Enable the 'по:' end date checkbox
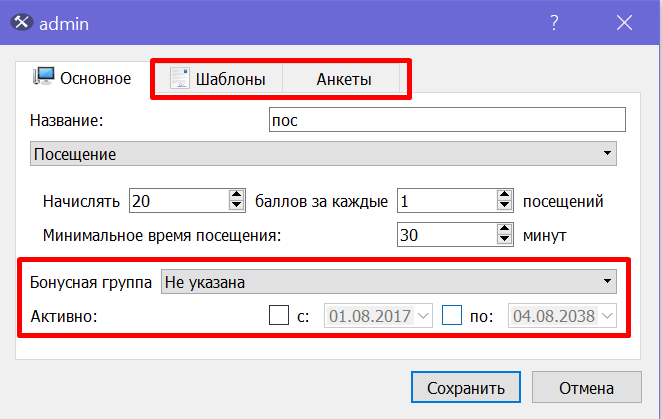Screen dimensions: 662x419 pos(452,315)
